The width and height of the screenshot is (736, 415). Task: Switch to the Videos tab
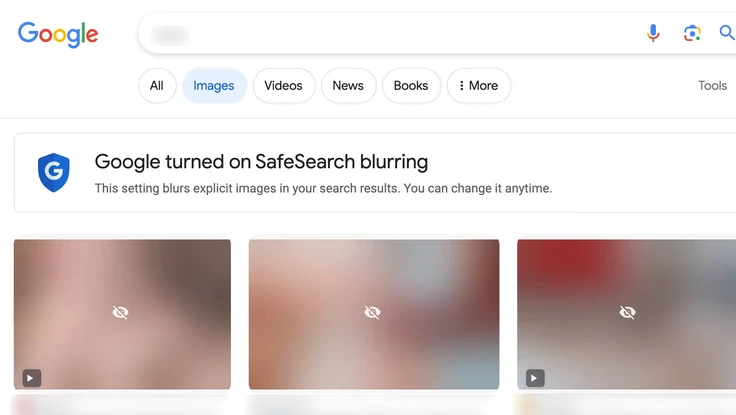pos(283,86)
